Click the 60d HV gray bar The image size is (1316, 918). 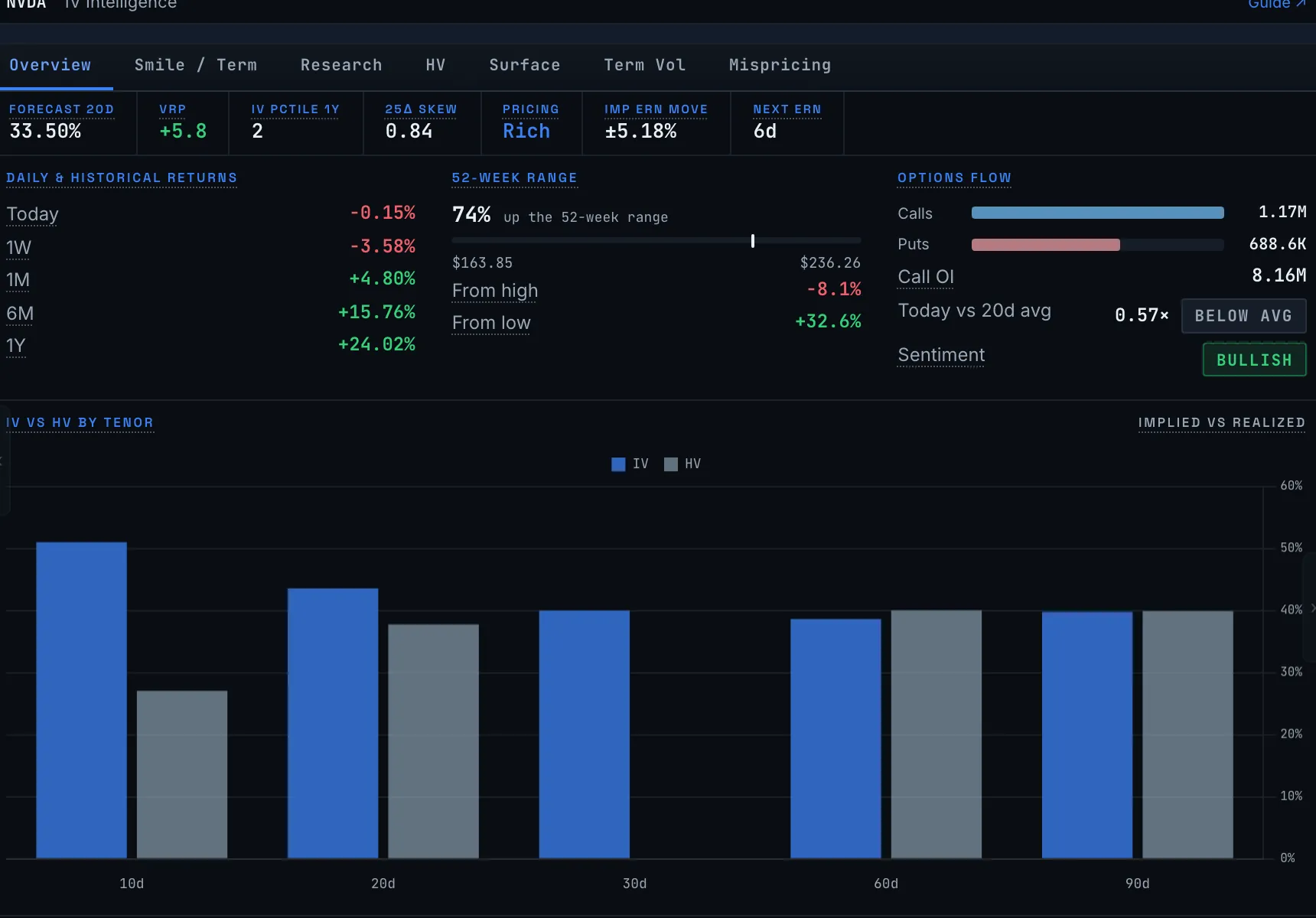[x=936, y=734]
